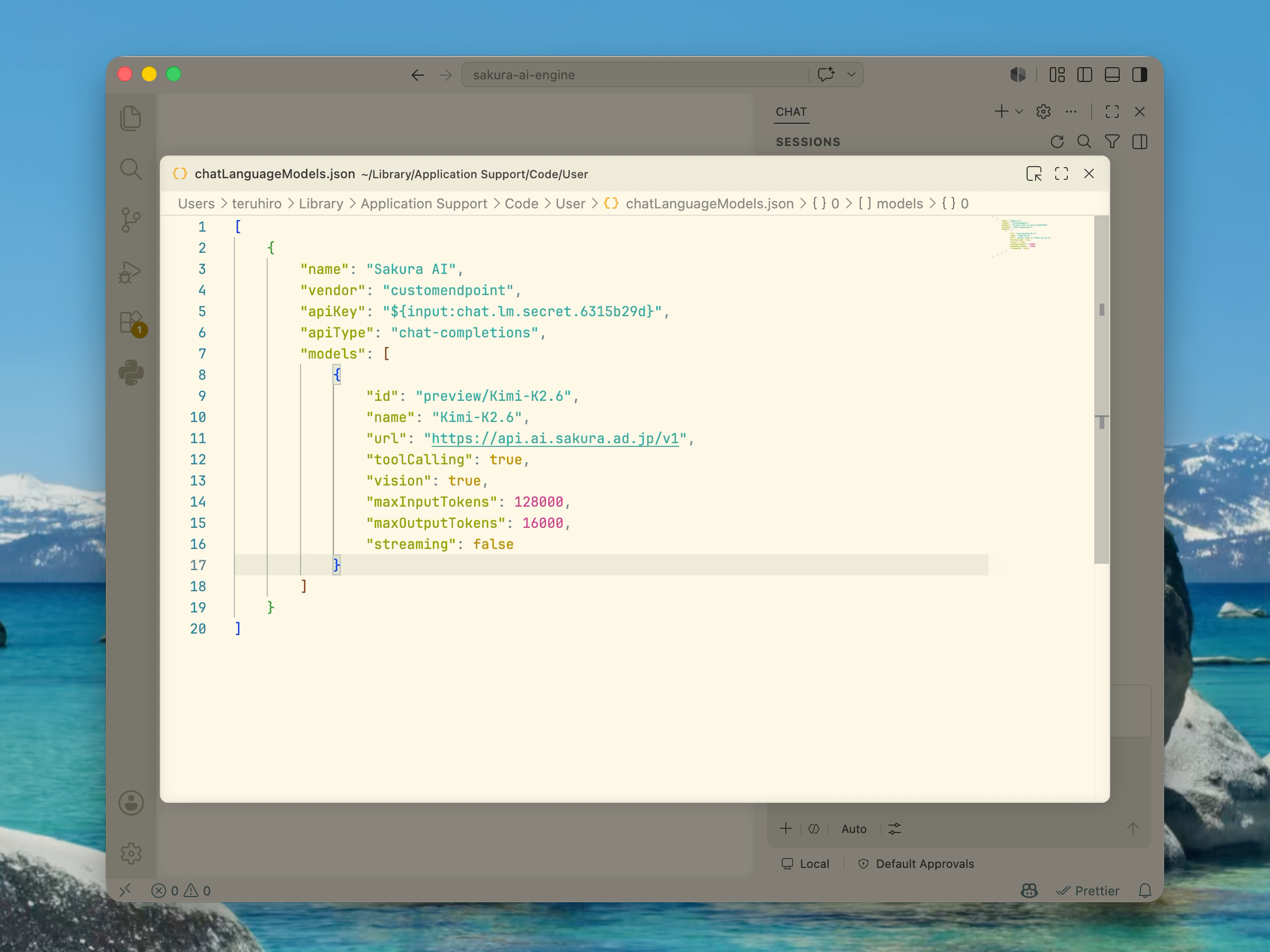This screenshot has width=1270, height=952.
Task: Click the chatLanguageModels.json breadcrumb
Action: [x=710, y=204]
